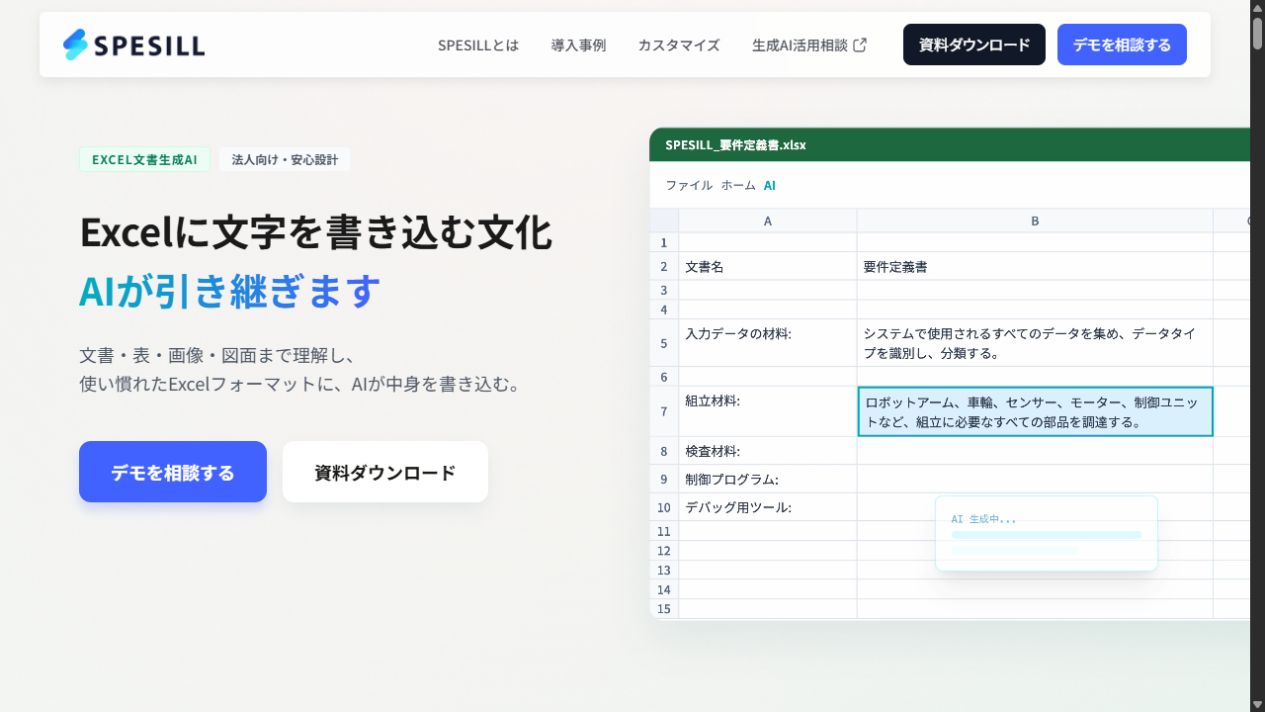Click the large blue デモを相談する hero button
The width and height of the screenshot is (1265, 712).
point(173,472)
